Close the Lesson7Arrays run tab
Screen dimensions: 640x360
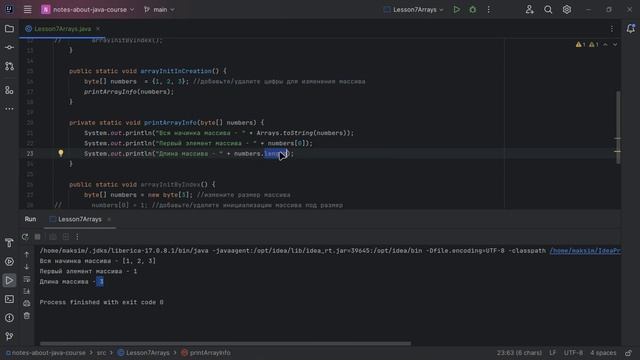(109, 219)
